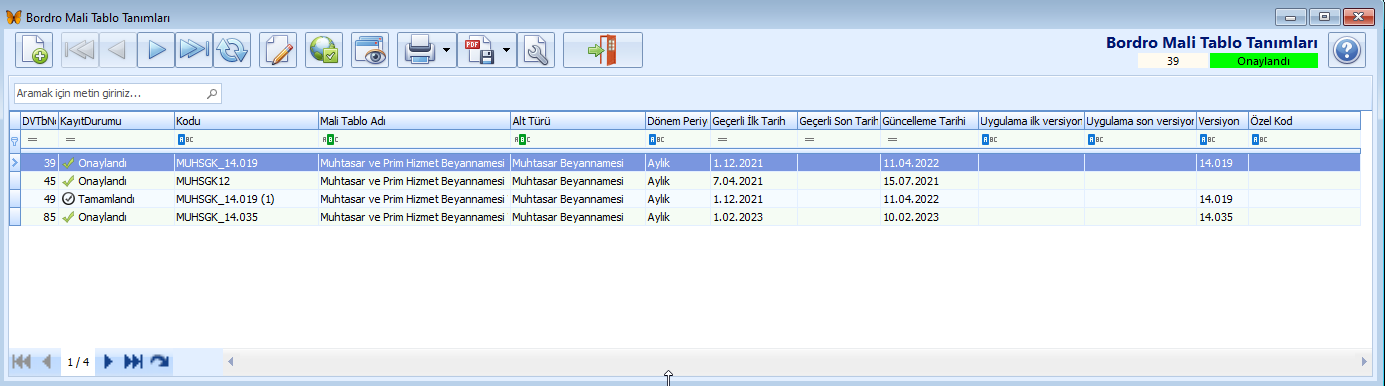Open filter operator for Özel Kod column
This screenshot has width=1385, height=386.
point(1258,140)
